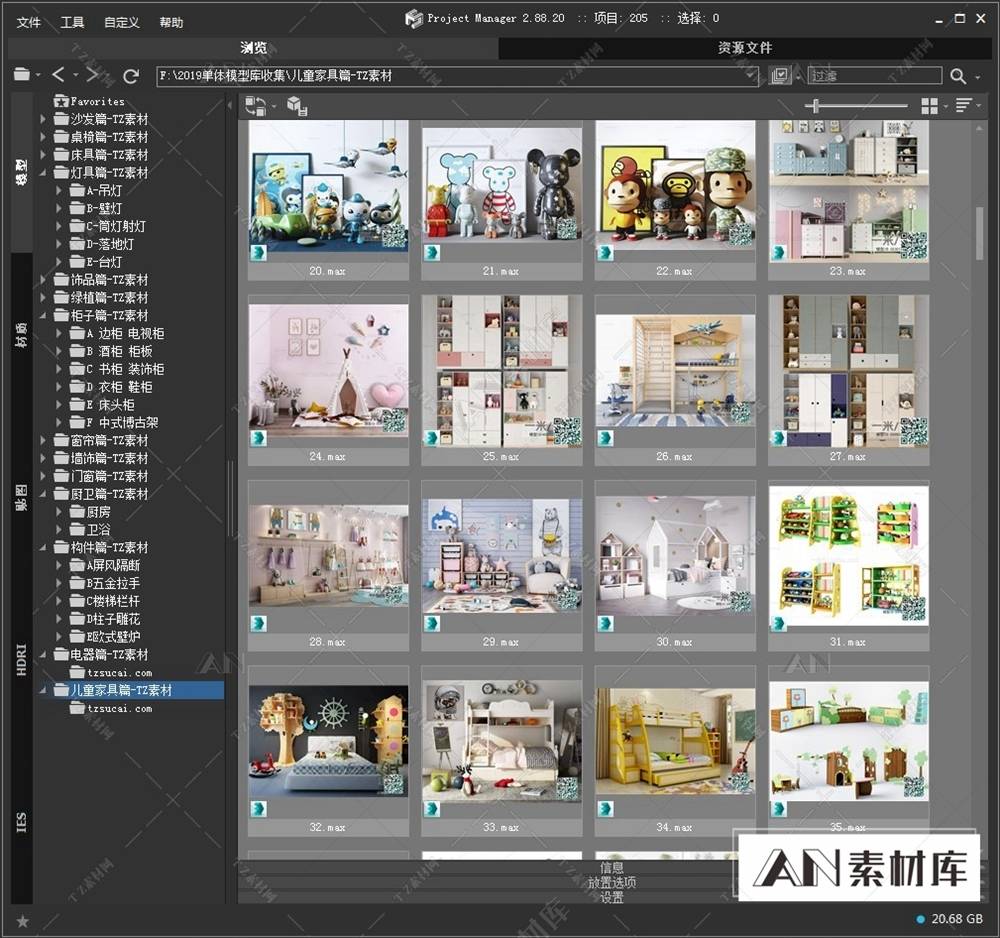The image size is (1000, 938).
Task: Expand the 信息 panel
Action: (611, 867)
